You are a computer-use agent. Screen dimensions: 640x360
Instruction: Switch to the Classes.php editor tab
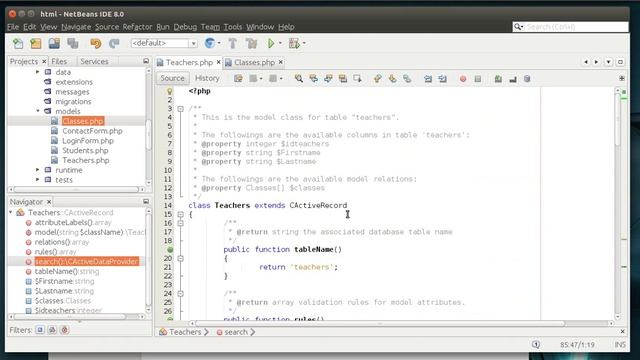tap(254, 62)
